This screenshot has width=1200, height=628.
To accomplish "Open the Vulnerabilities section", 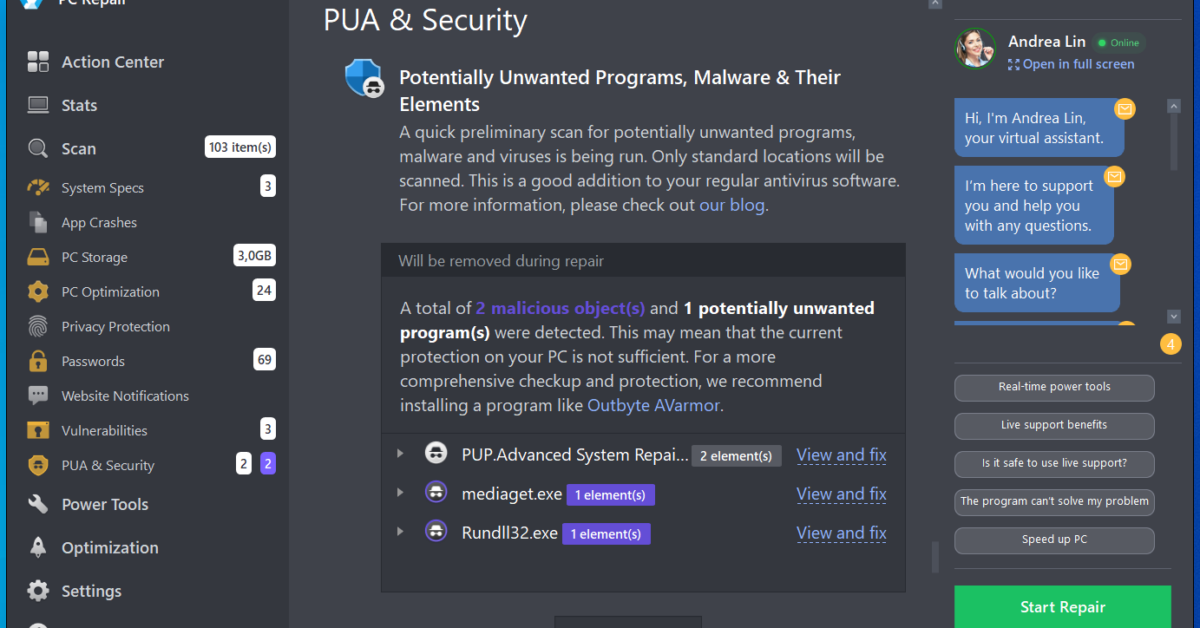I will pos(104,431).
